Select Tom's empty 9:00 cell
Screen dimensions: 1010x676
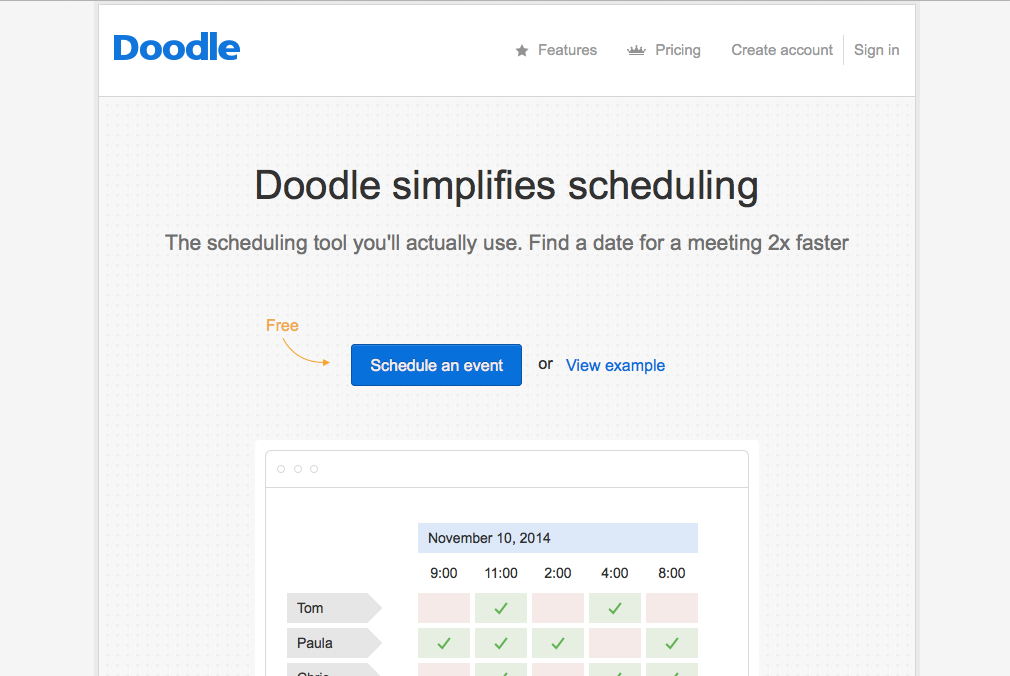tap(444, 608)
